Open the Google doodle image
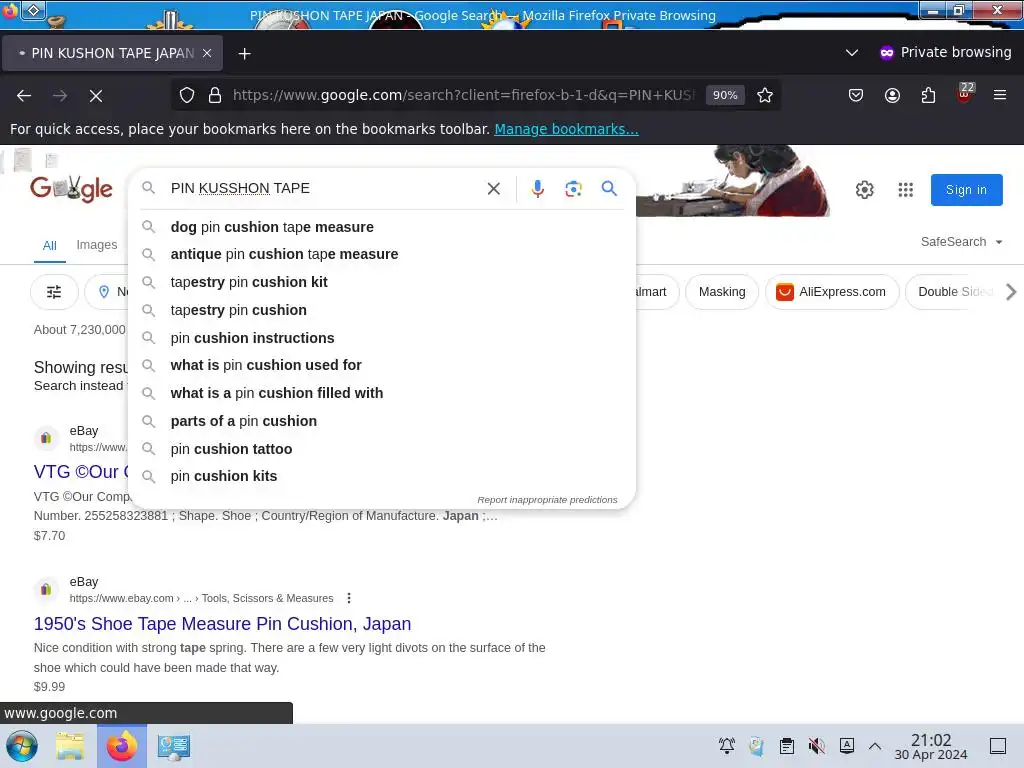1024x768 pixels. pyautogui.click(x=732, y=181)
